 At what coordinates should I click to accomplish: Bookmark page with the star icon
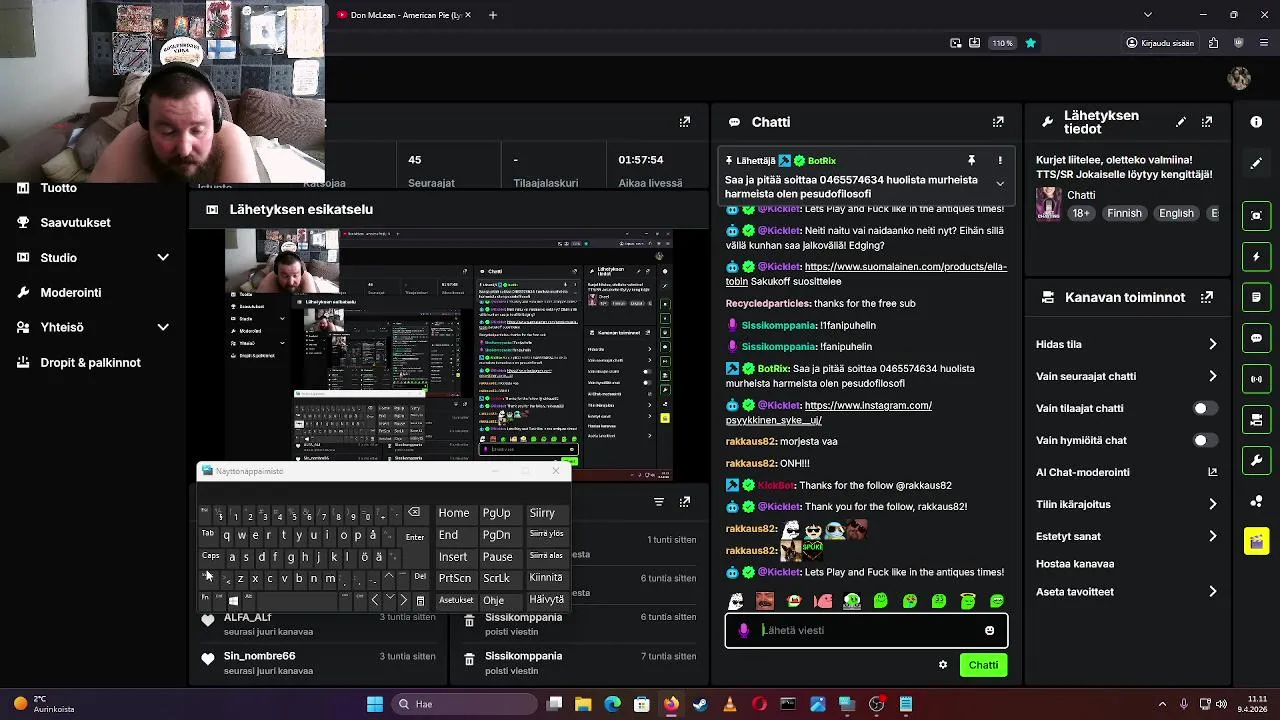(1030, 43)
